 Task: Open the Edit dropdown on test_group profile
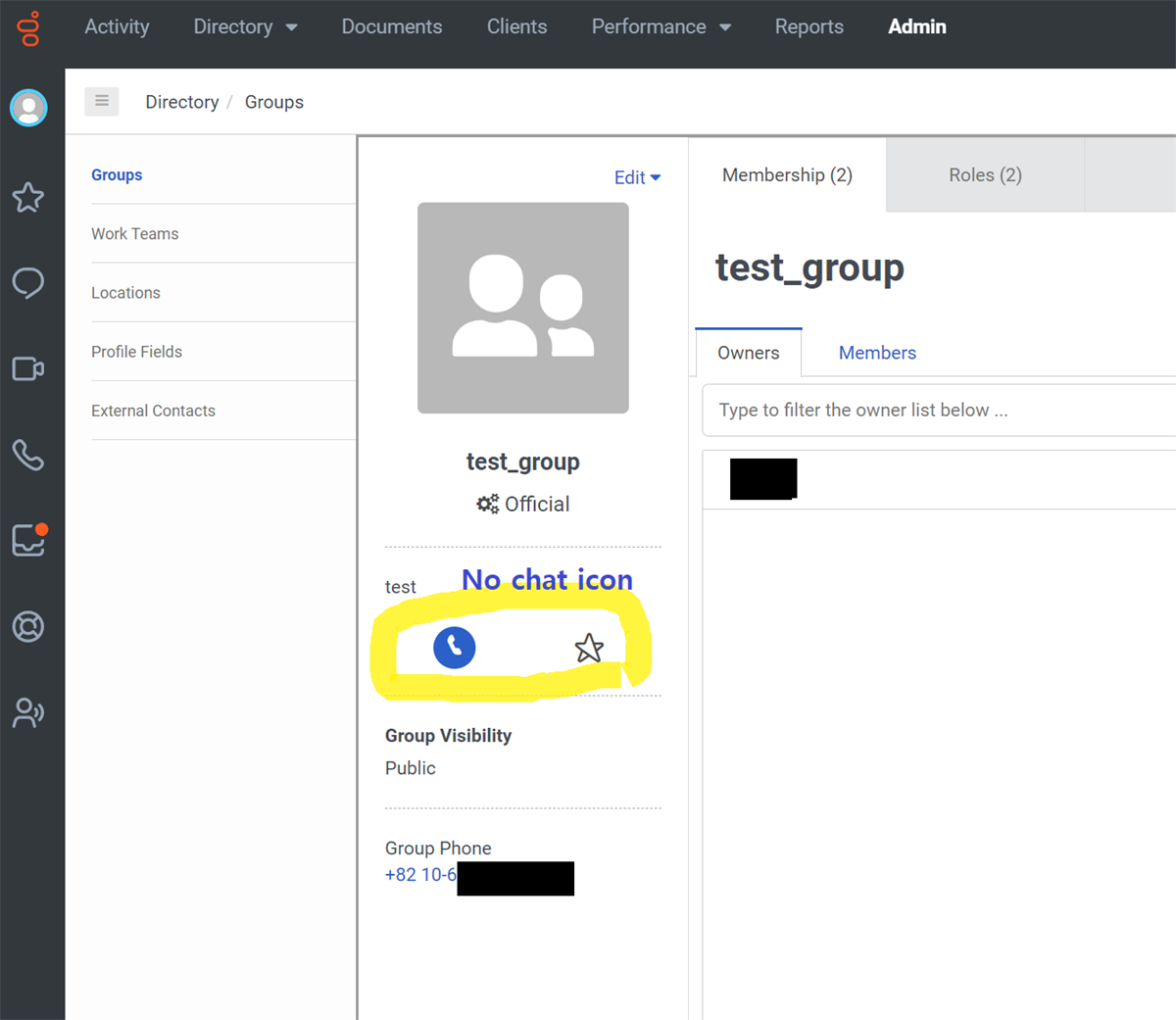coord(637,177)
